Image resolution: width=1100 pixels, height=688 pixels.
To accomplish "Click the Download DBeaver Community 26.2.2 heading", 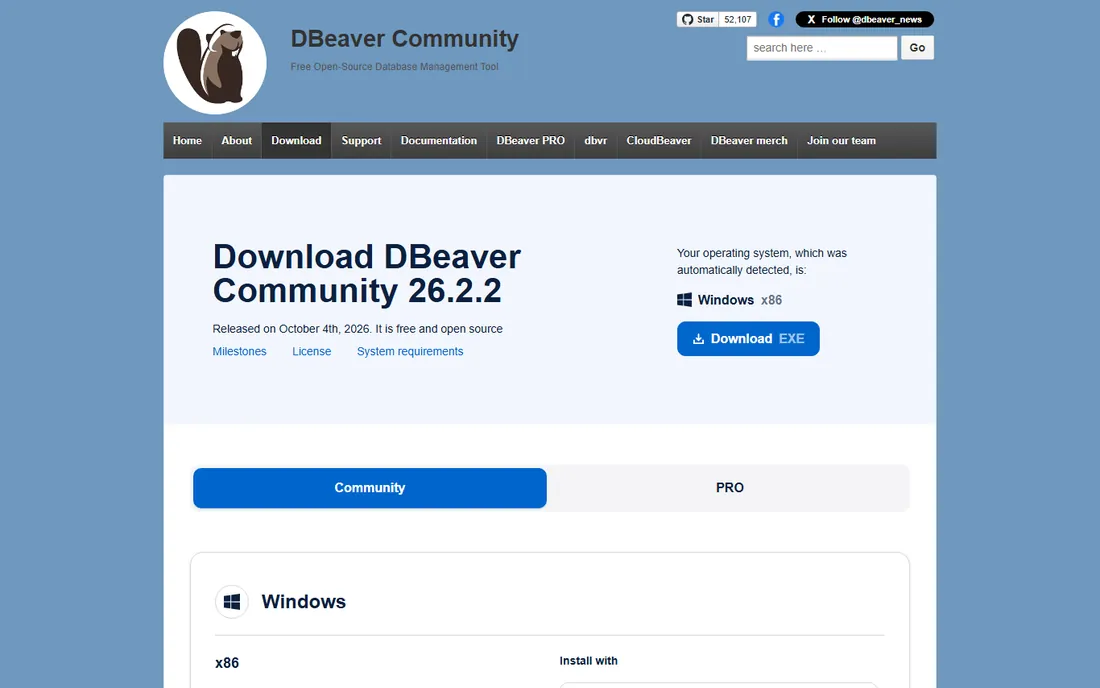I will tap(367, 274).
